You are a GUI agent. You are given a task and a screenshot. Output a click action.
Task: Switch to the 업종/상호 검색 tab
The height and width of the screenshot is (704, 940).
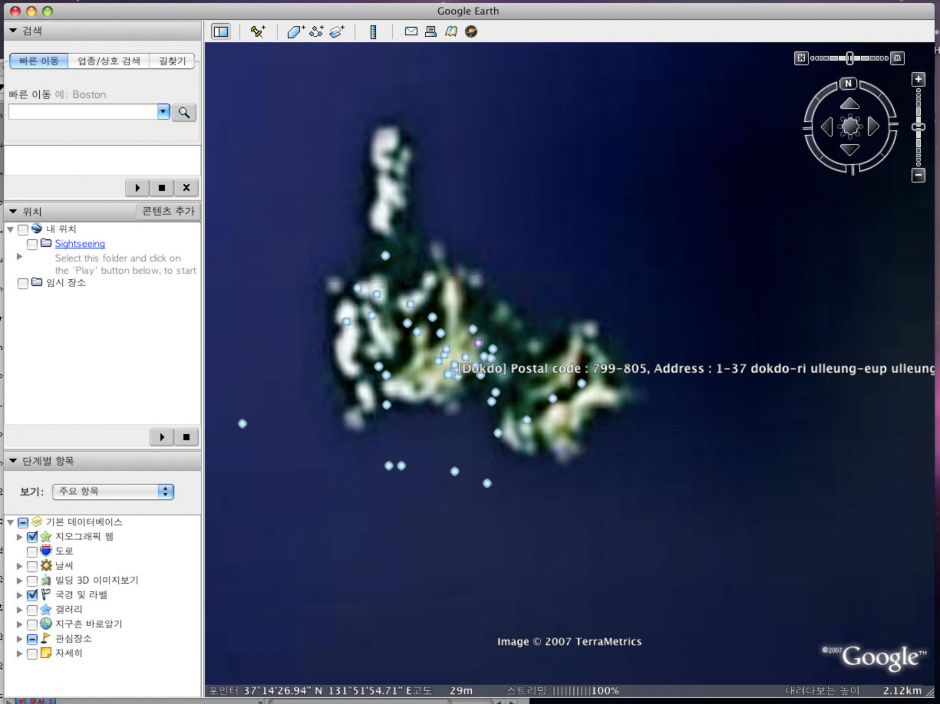pyautogui.click(x=109, y=61)
